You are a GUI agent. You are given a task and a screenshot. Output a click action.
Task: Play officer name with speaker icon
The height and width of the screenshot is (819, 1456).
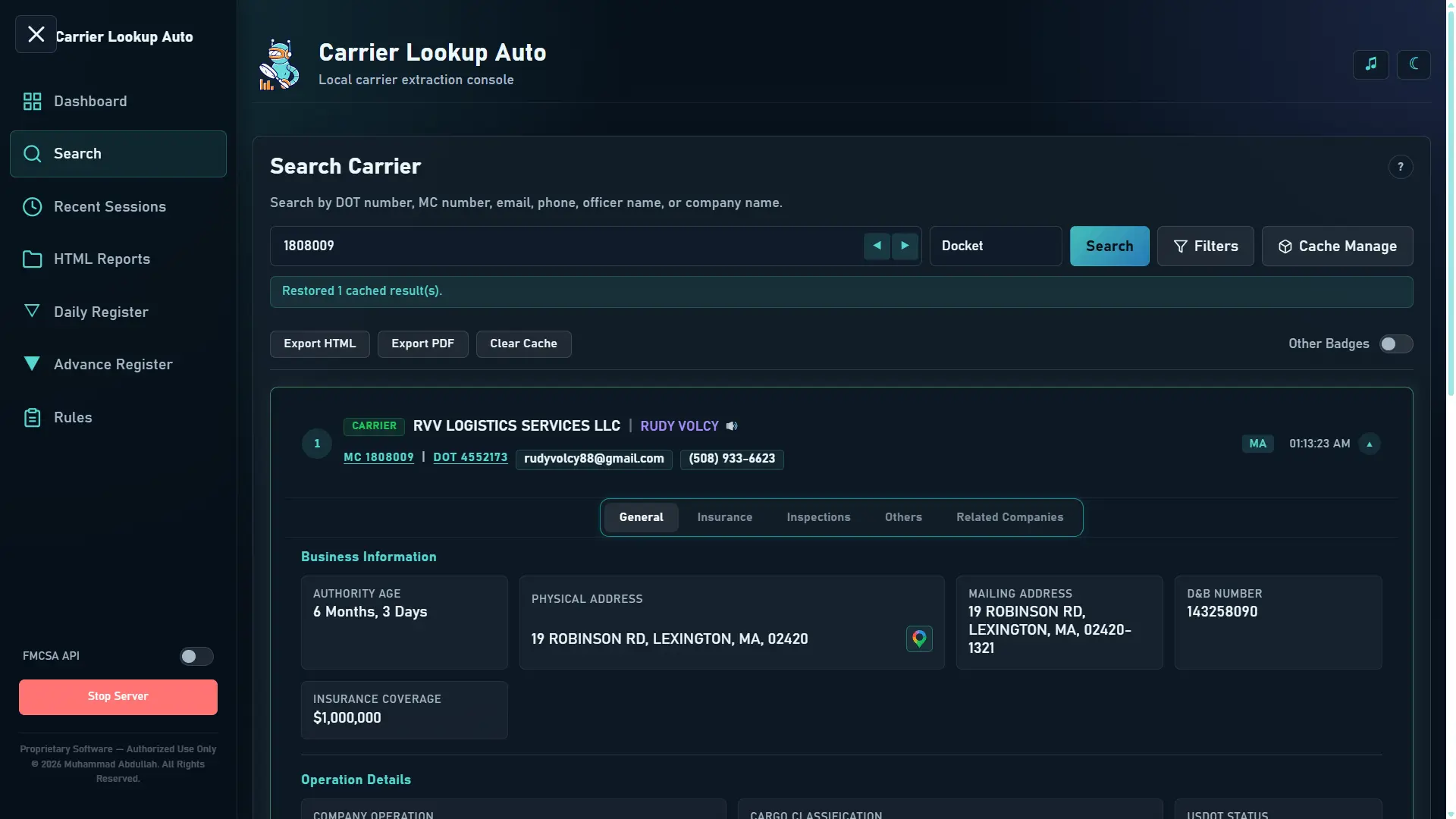[x=732, y=426]
